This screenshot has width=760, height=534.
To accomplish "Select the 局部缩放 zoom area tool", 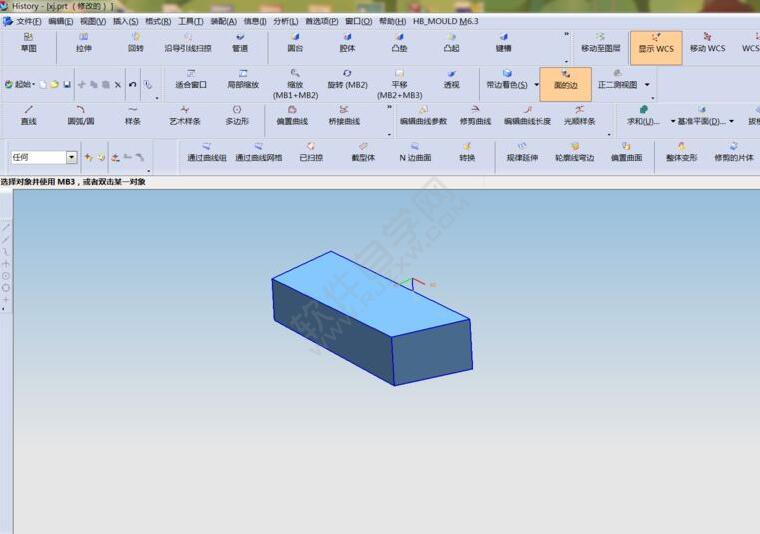I will click(243, 79).
